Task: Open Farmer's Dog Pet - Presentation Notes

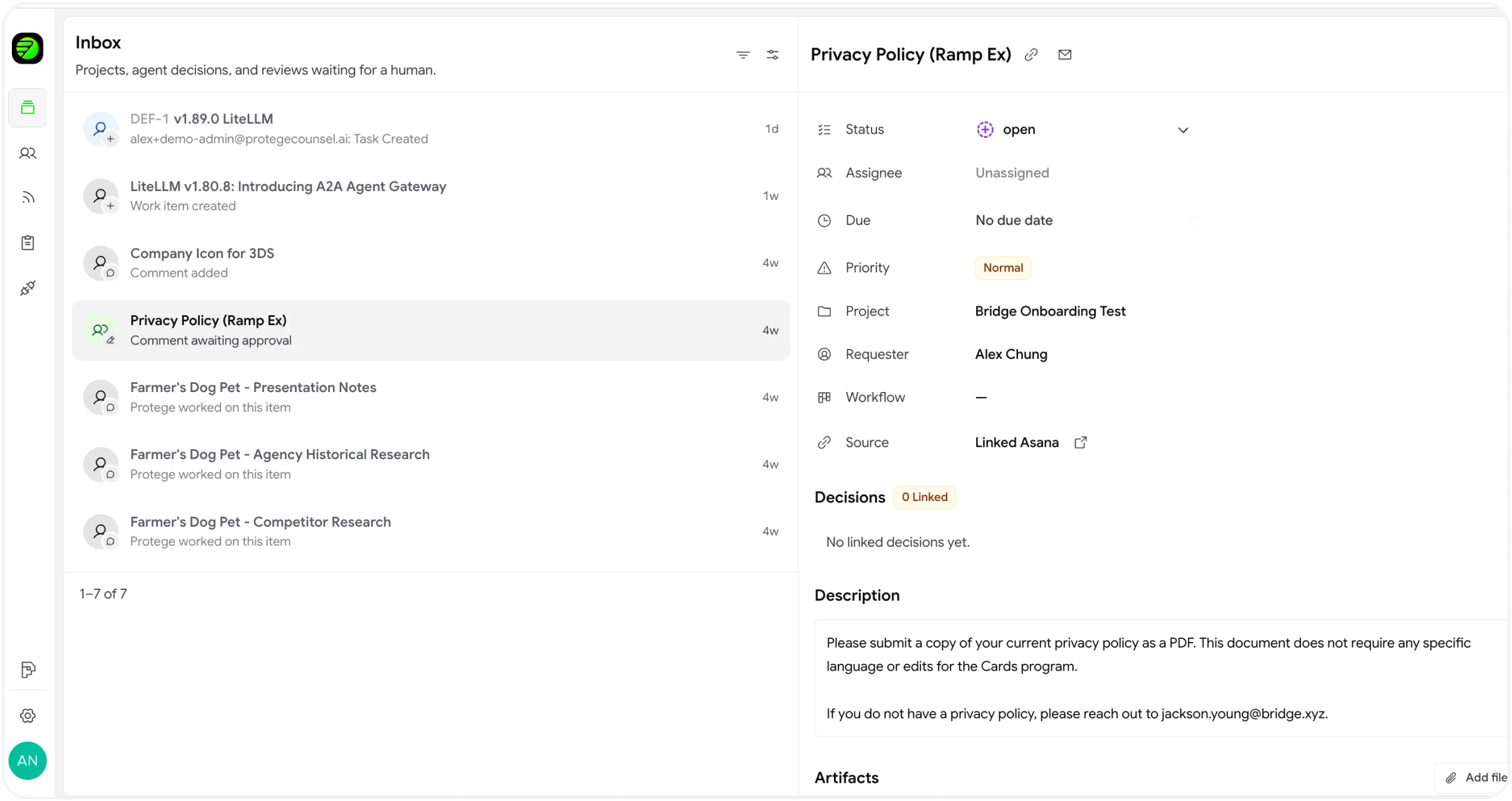Action: [431, 398]
